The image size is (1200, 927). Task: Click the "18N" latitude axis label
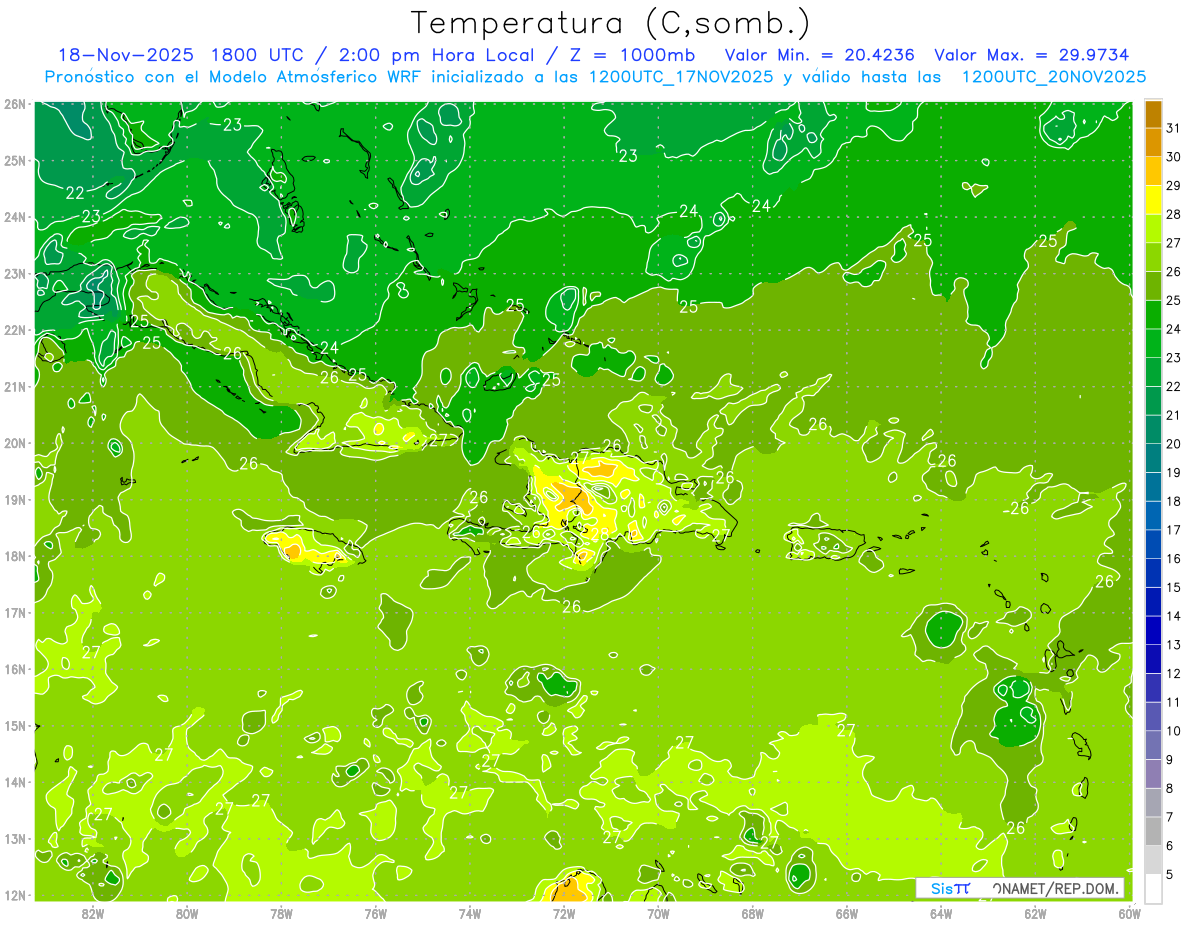pos(14,556)
